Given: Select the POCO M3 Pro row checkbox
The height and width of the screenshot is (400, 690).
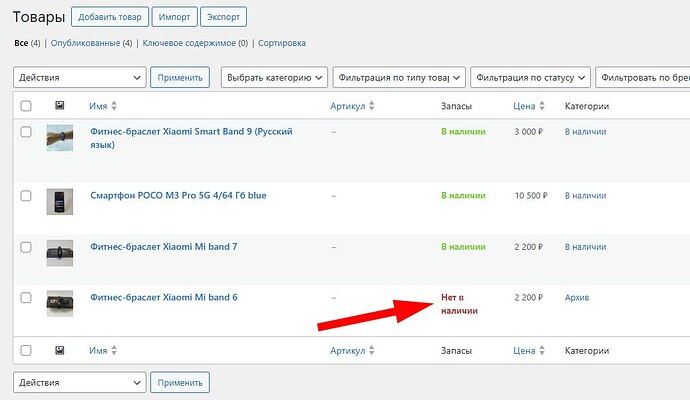Looking at the screenshot, I should tap(26, 195).
